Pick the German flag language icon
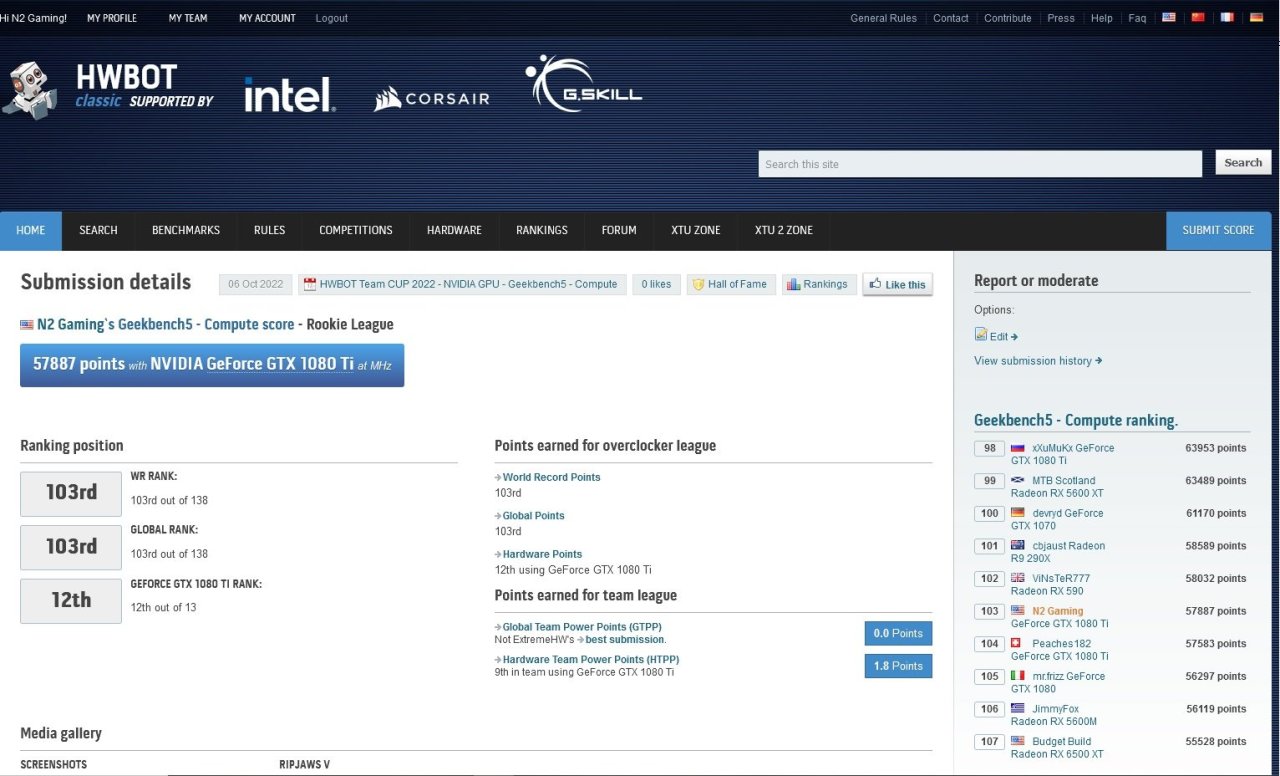1280x776 pixels. pos(1256,18)
